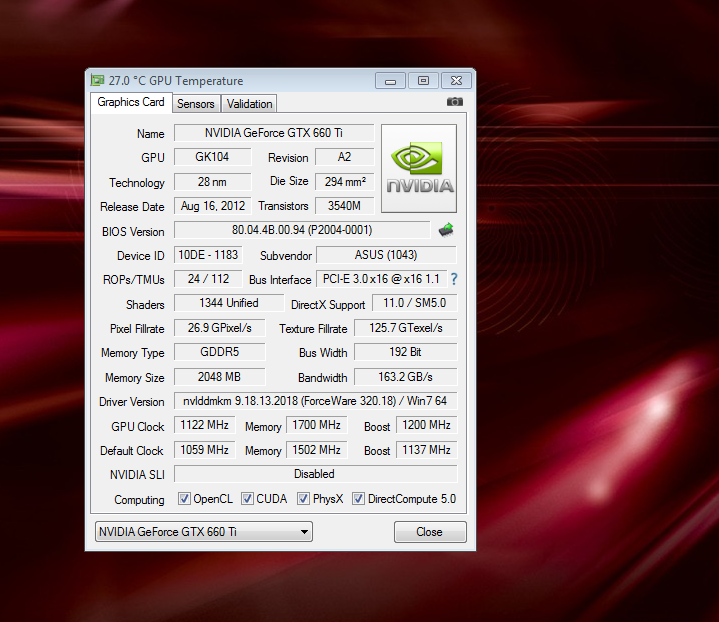Click the Computing label

139,500
